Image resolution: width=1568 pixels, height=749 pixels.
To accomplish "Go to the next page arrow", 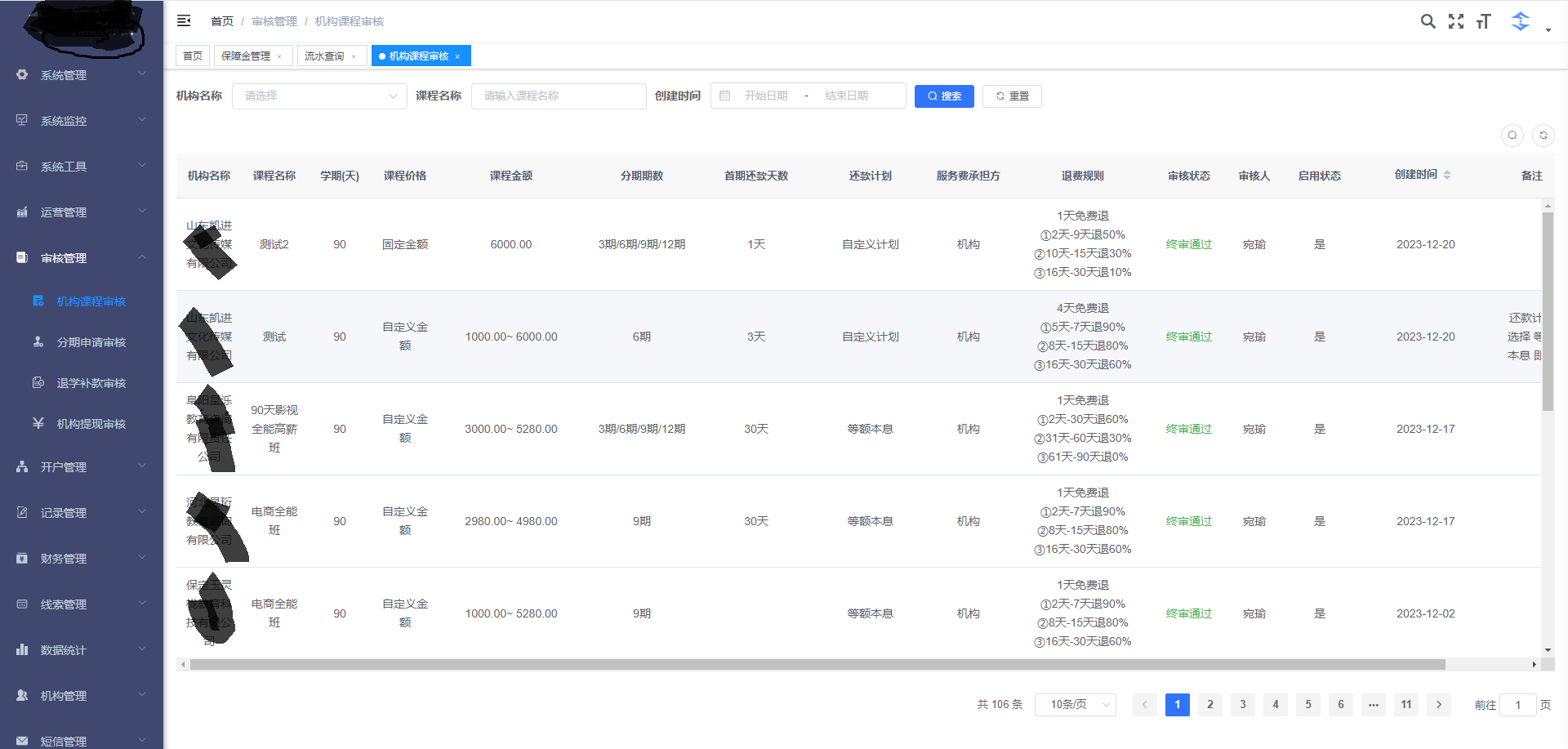I will pyautogui.click(x=1439, y=704).
